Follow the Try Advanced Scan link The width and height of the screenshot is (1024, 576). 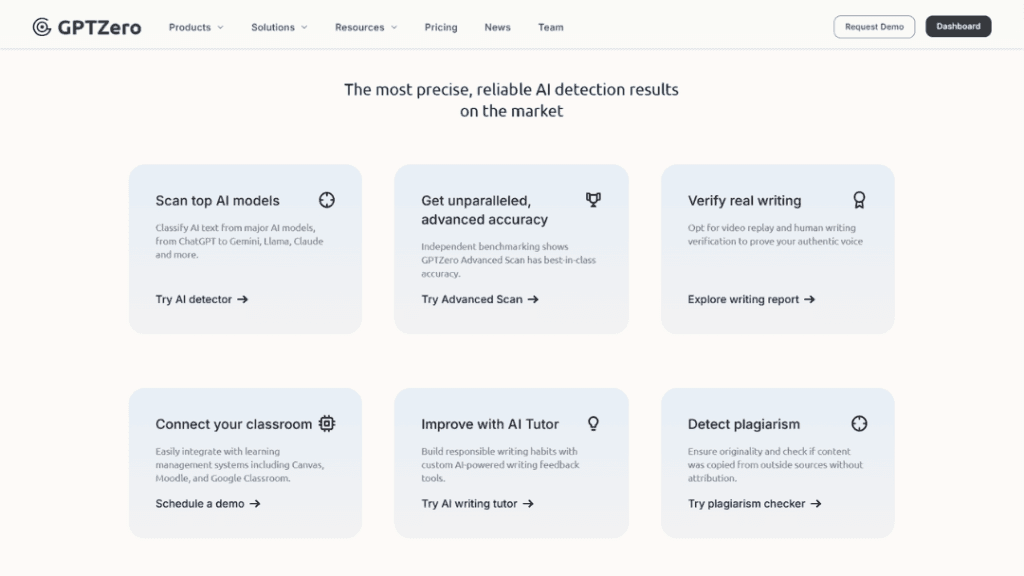480,299
